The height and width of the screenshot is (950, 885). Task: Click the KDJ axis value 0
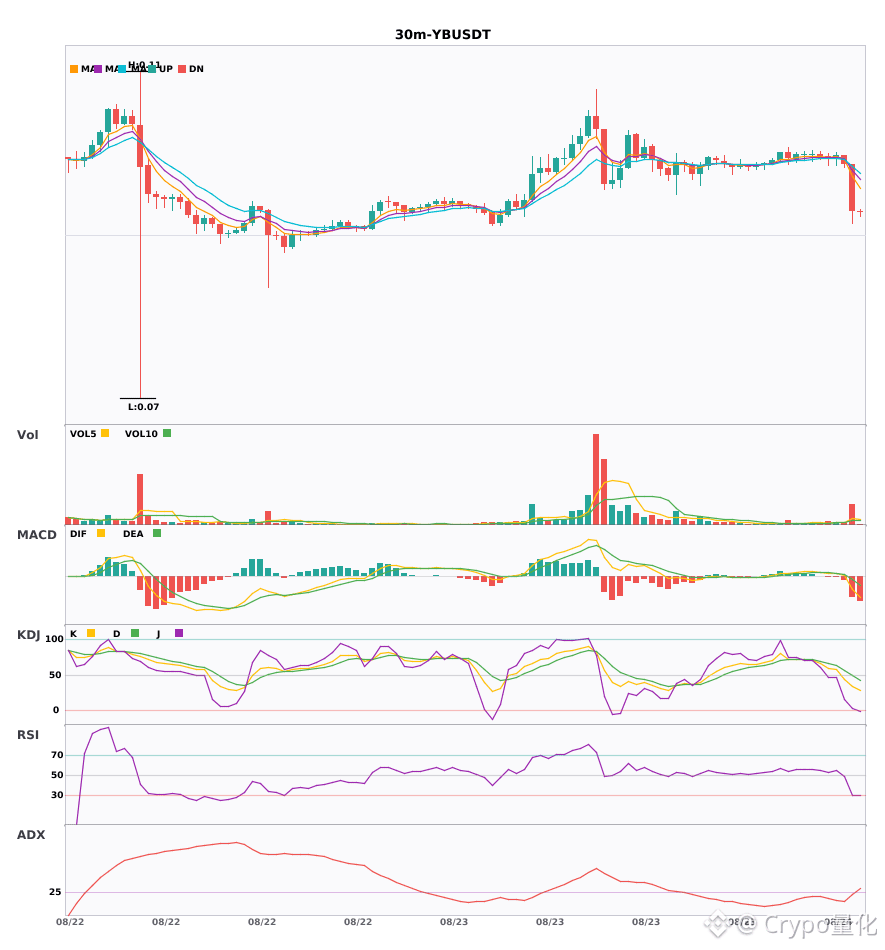pos(56,710)
